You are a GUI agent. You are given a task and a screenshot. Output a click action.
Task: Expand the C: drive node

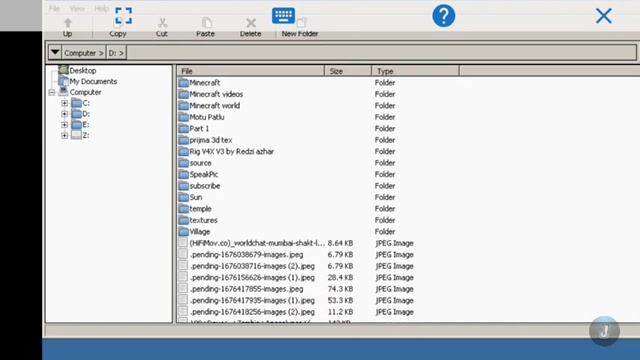pos(64,103)
